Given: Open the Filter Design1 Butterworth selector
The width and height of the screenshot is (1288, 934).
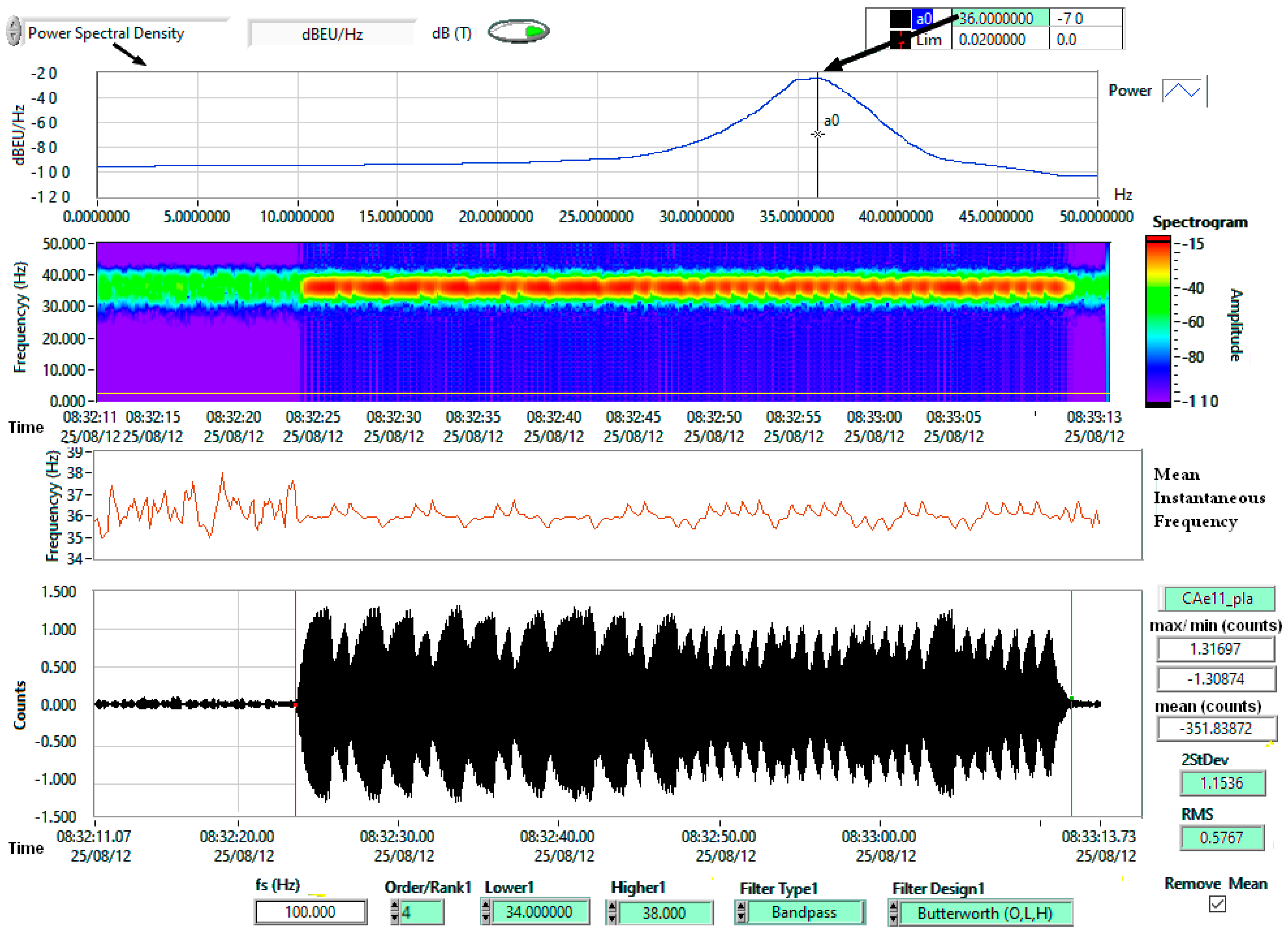Looking at the screenshot, I should tap(984, 913).
